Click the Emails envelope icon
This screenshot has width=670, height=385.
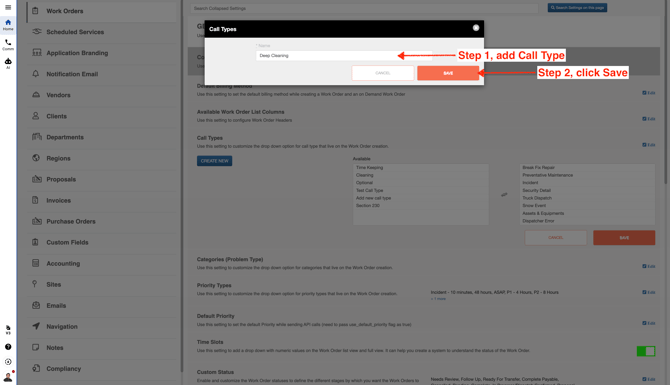[x=36, y=305]
